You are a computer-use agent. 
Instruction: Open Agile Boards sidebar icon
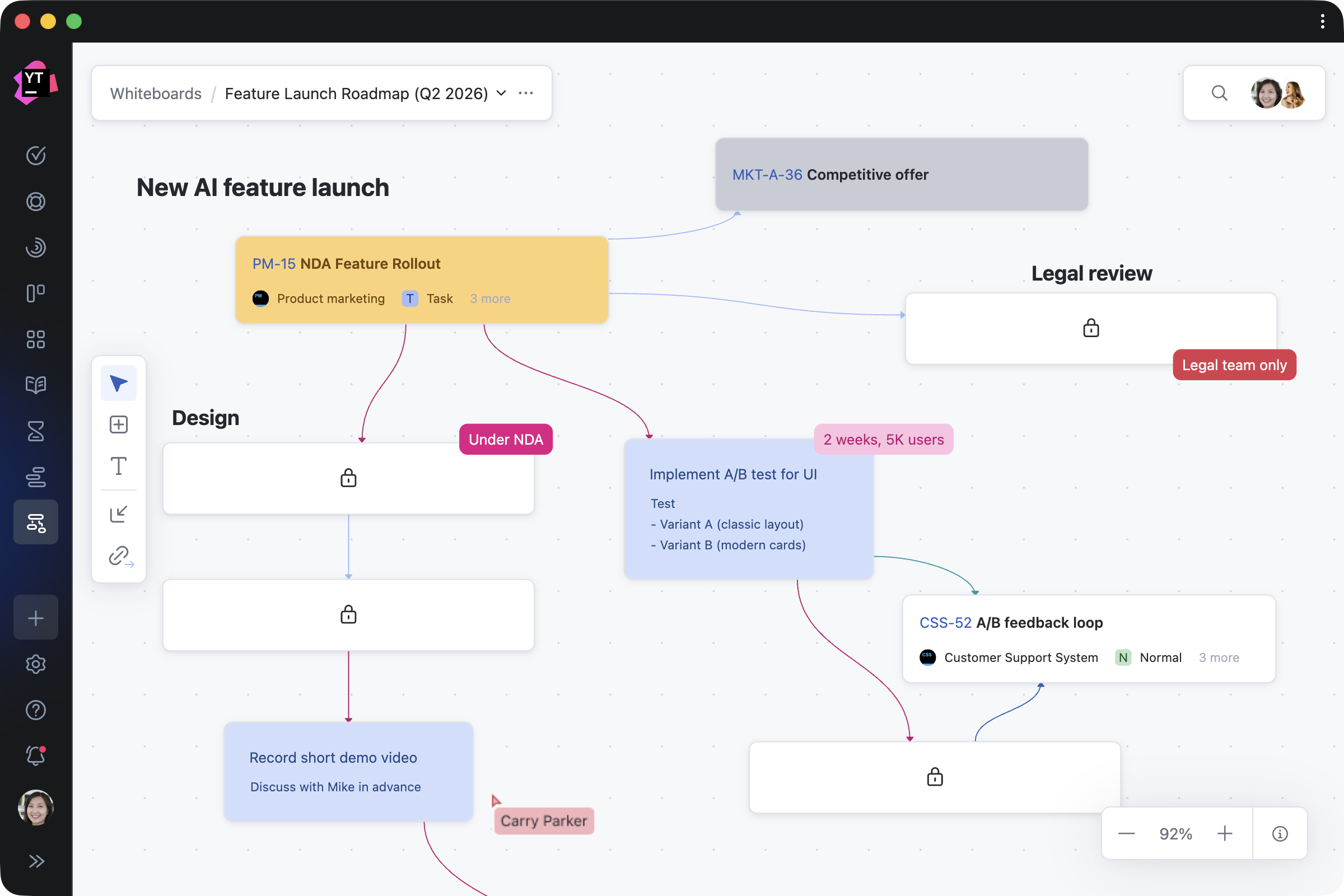pyautogui.click(x=35, y=293)
